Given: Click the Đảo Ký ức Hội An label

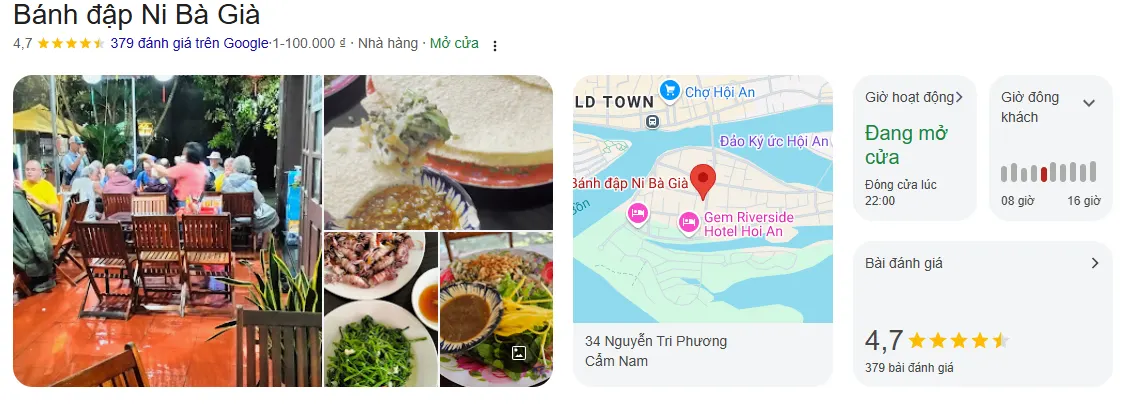Looking at the screenshot, I should coord(773,142).
